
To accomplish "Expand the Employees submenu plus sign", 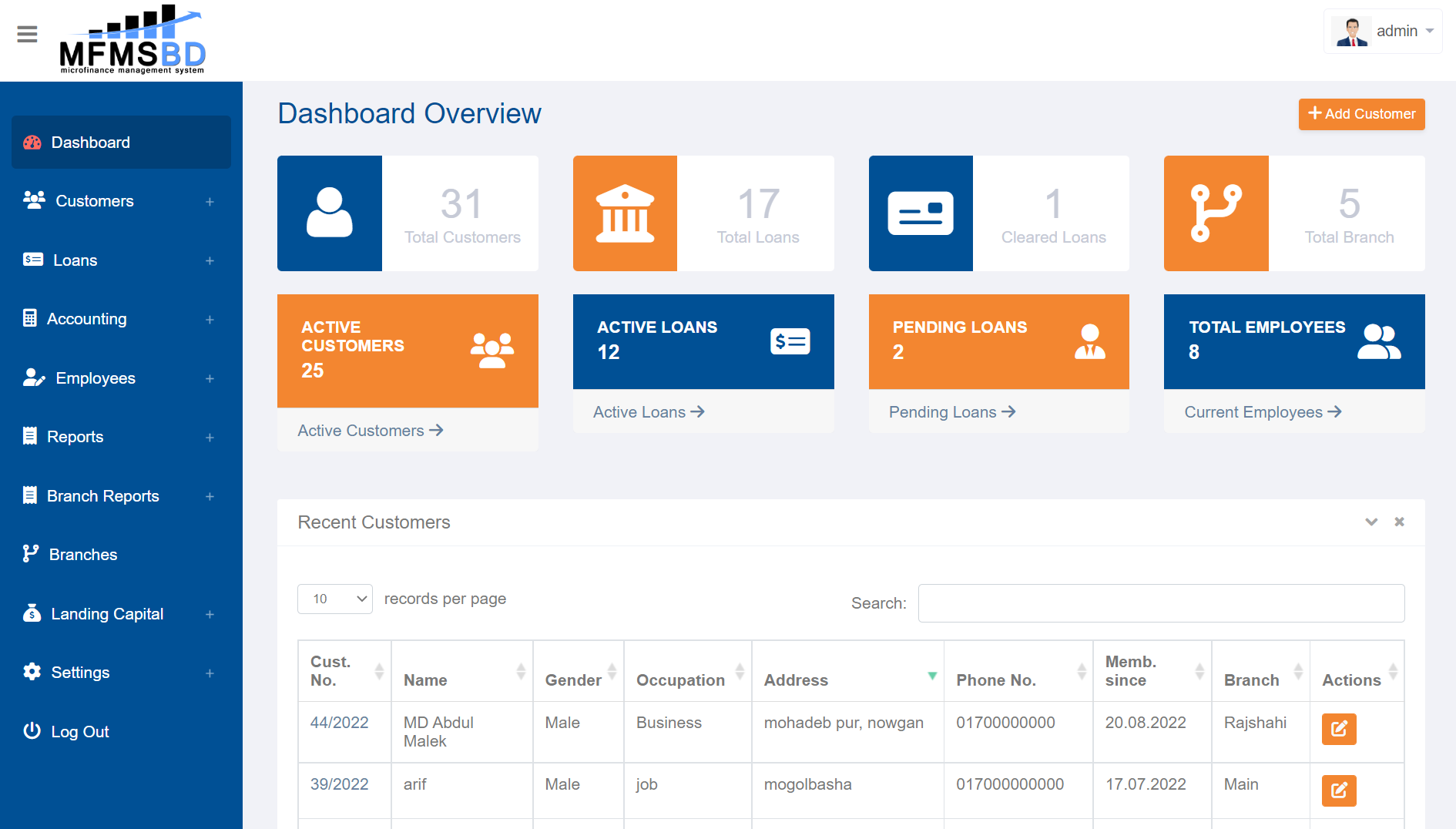I will pyautogui.click(x=210, y=379).
